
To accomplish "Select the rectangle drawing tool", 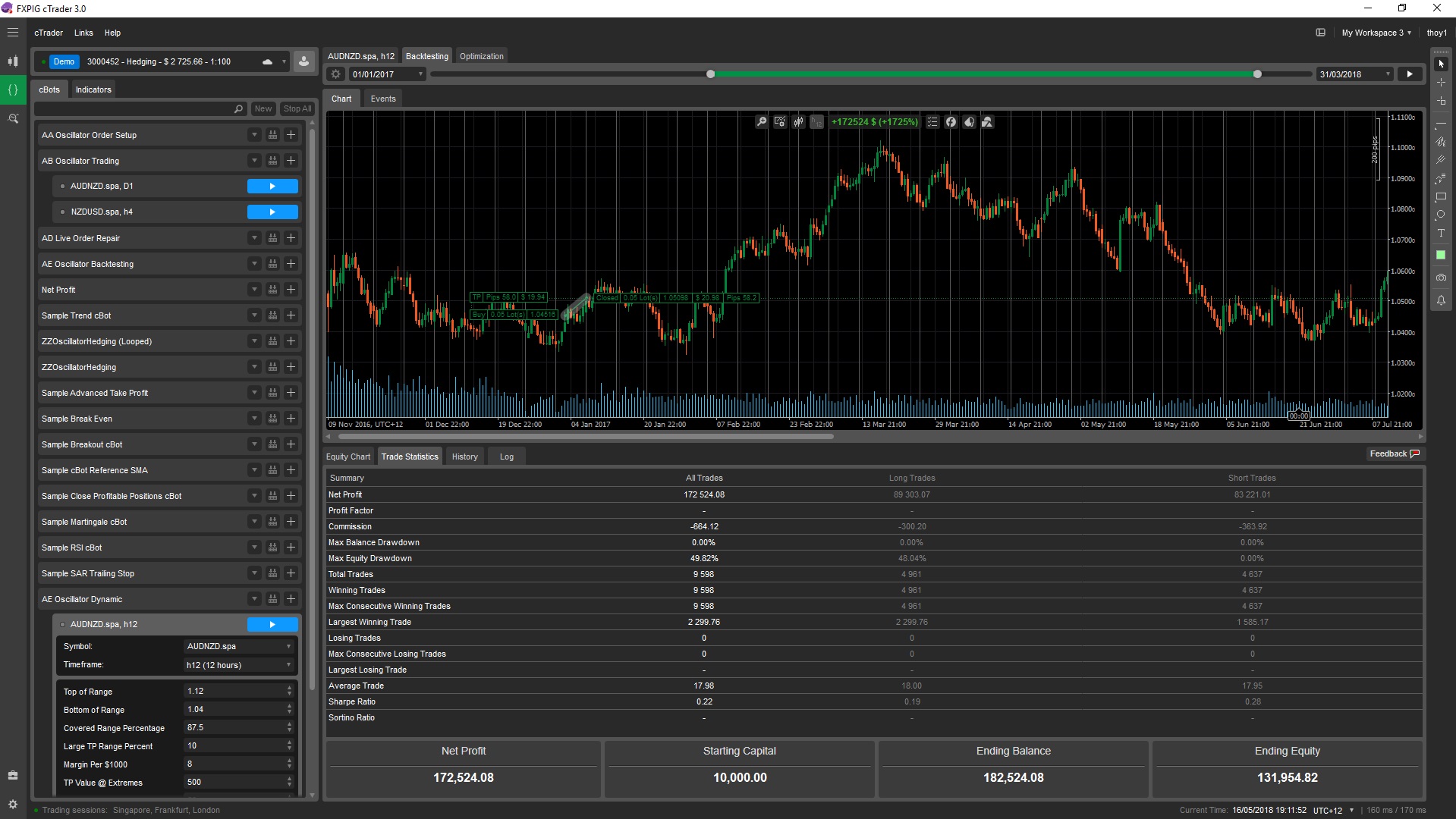I will (1441, 196).
